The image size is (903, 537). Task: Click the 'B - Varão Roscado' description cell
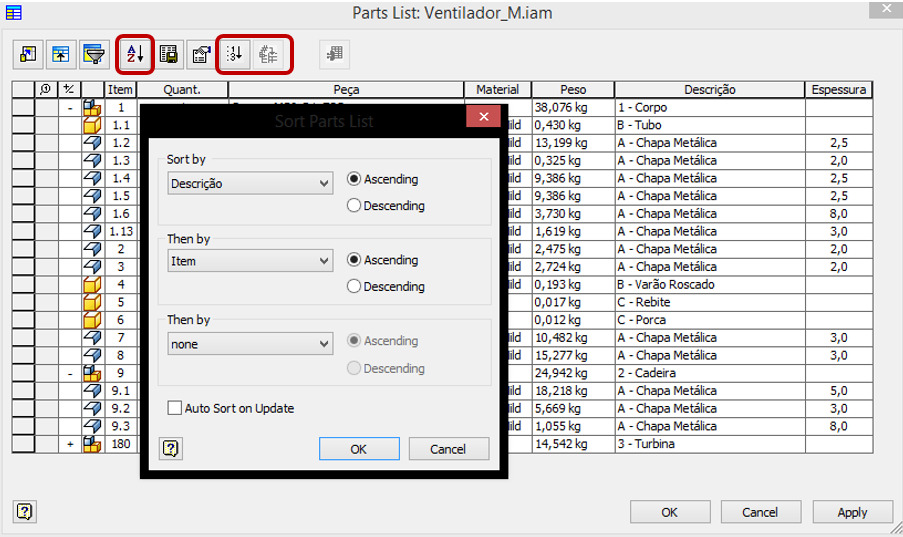(x=710, y=285)
